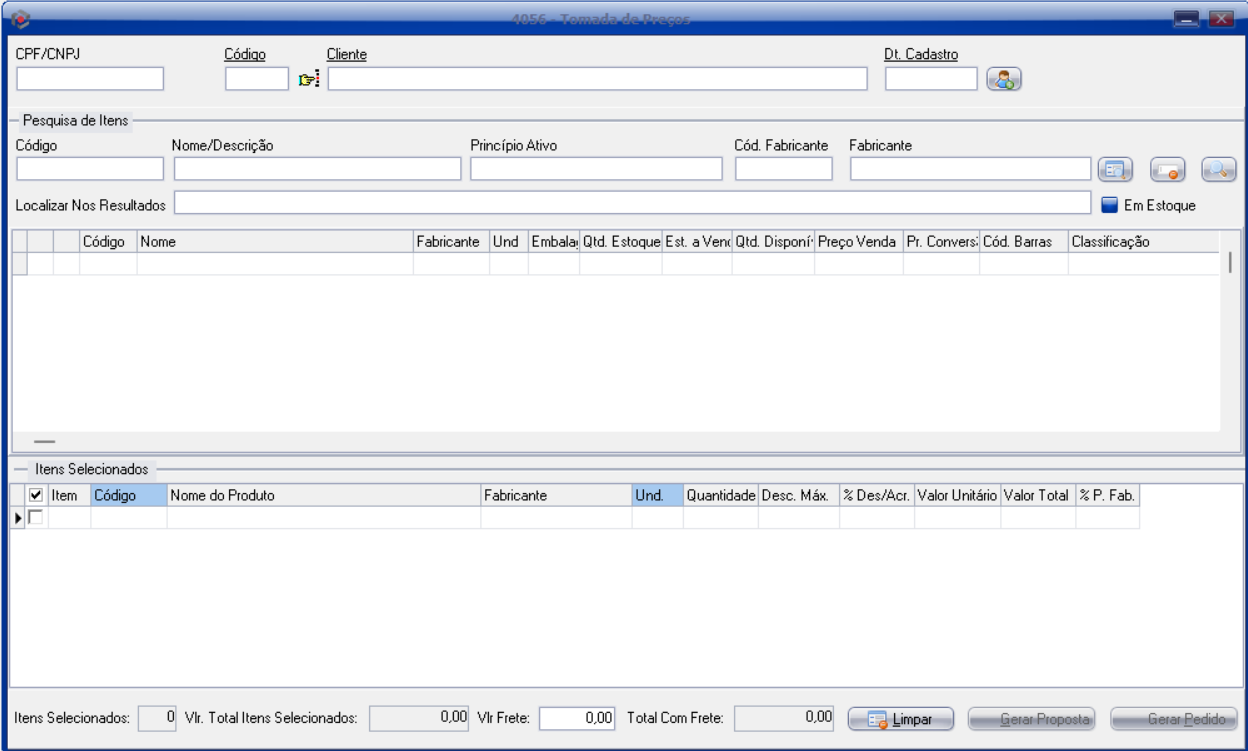
Task: Click the customer registration person icon
Action: click(1003, 80)
